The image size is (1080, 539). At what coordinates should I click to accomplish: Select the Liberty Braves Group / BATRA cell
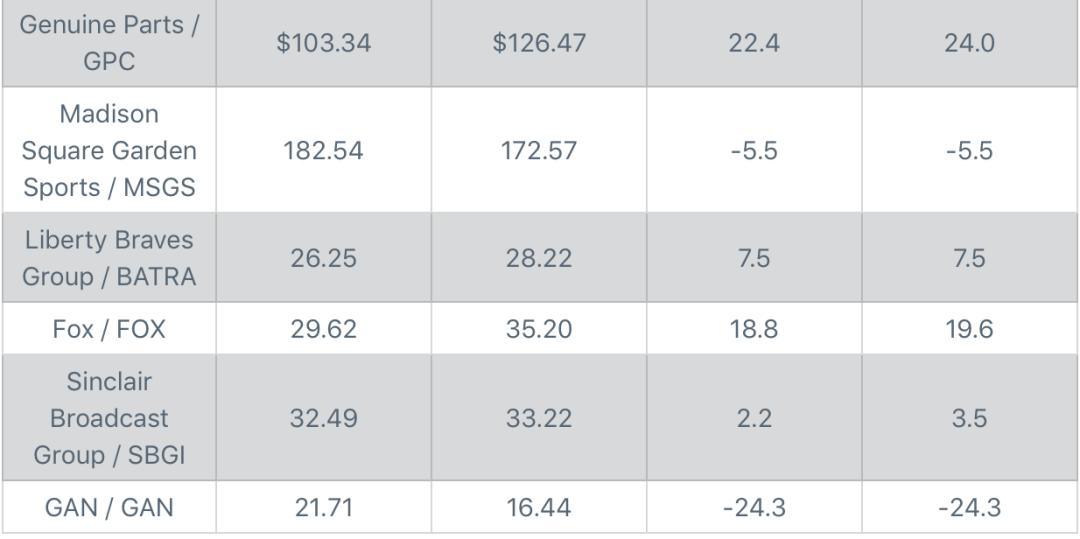[109, 257]
